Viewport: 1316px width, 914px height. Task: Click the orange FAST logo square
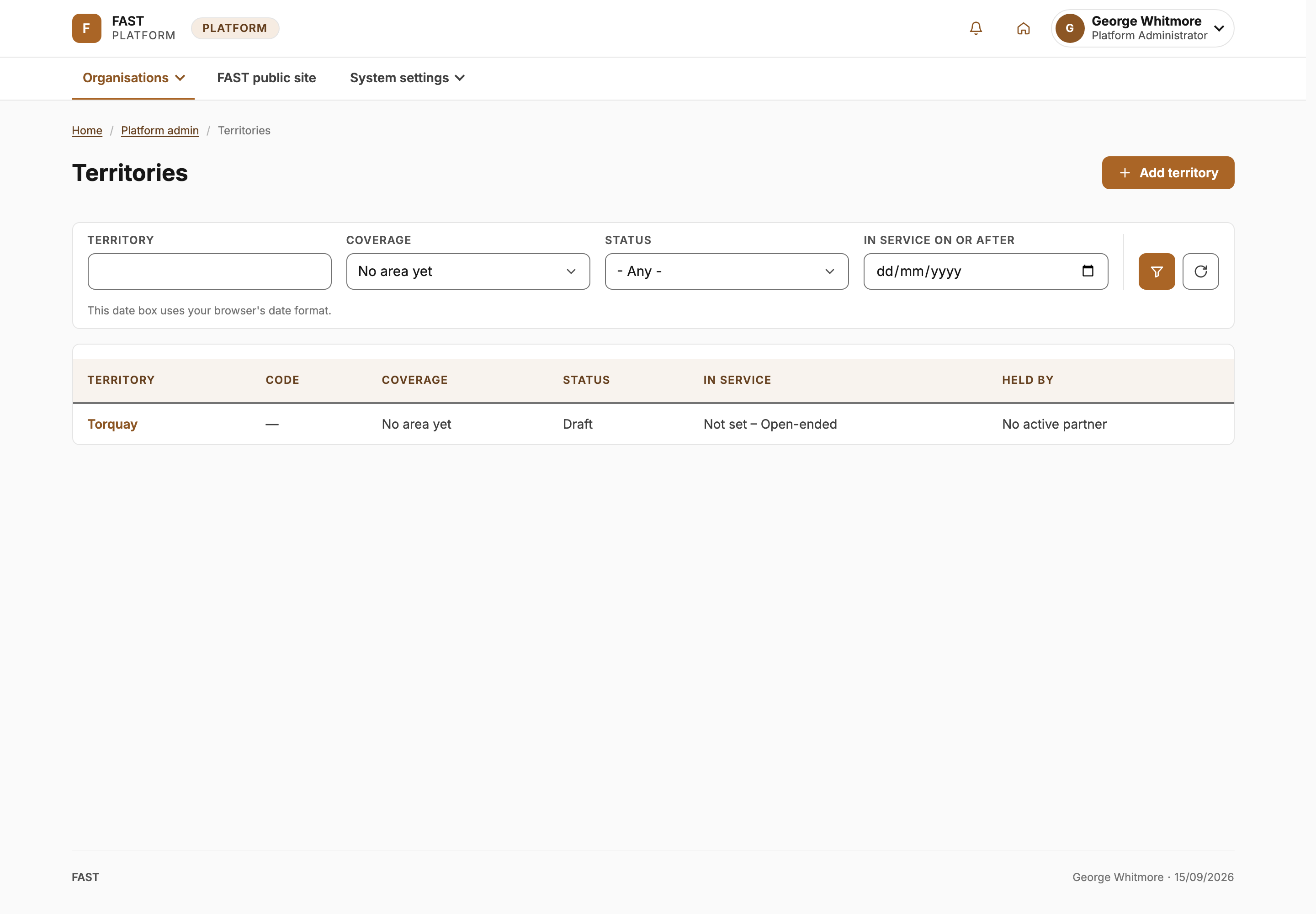[86, 28]
